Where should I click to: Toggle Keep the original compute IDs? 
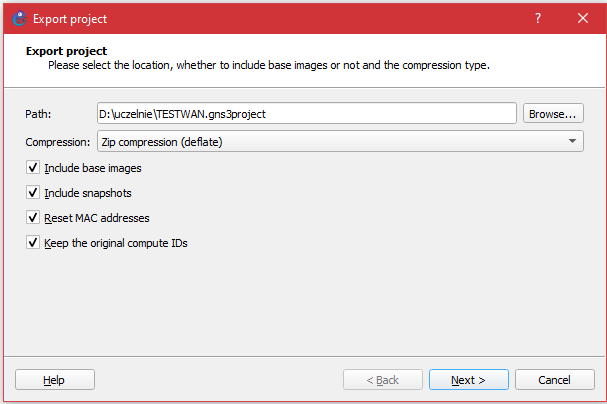[x=33, y=243]
